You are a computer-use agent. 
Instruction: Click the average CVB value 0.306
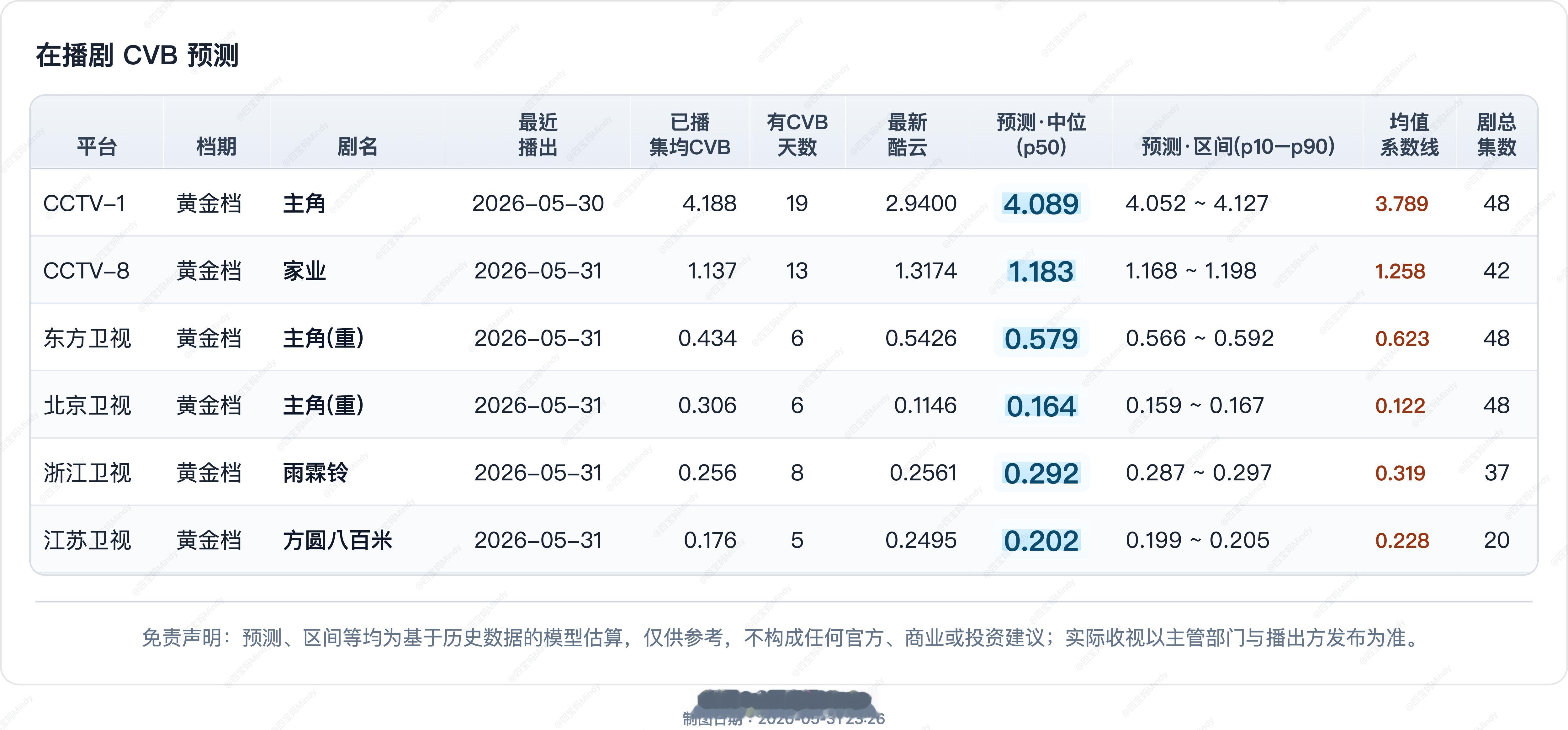click(x=707, y=405)
